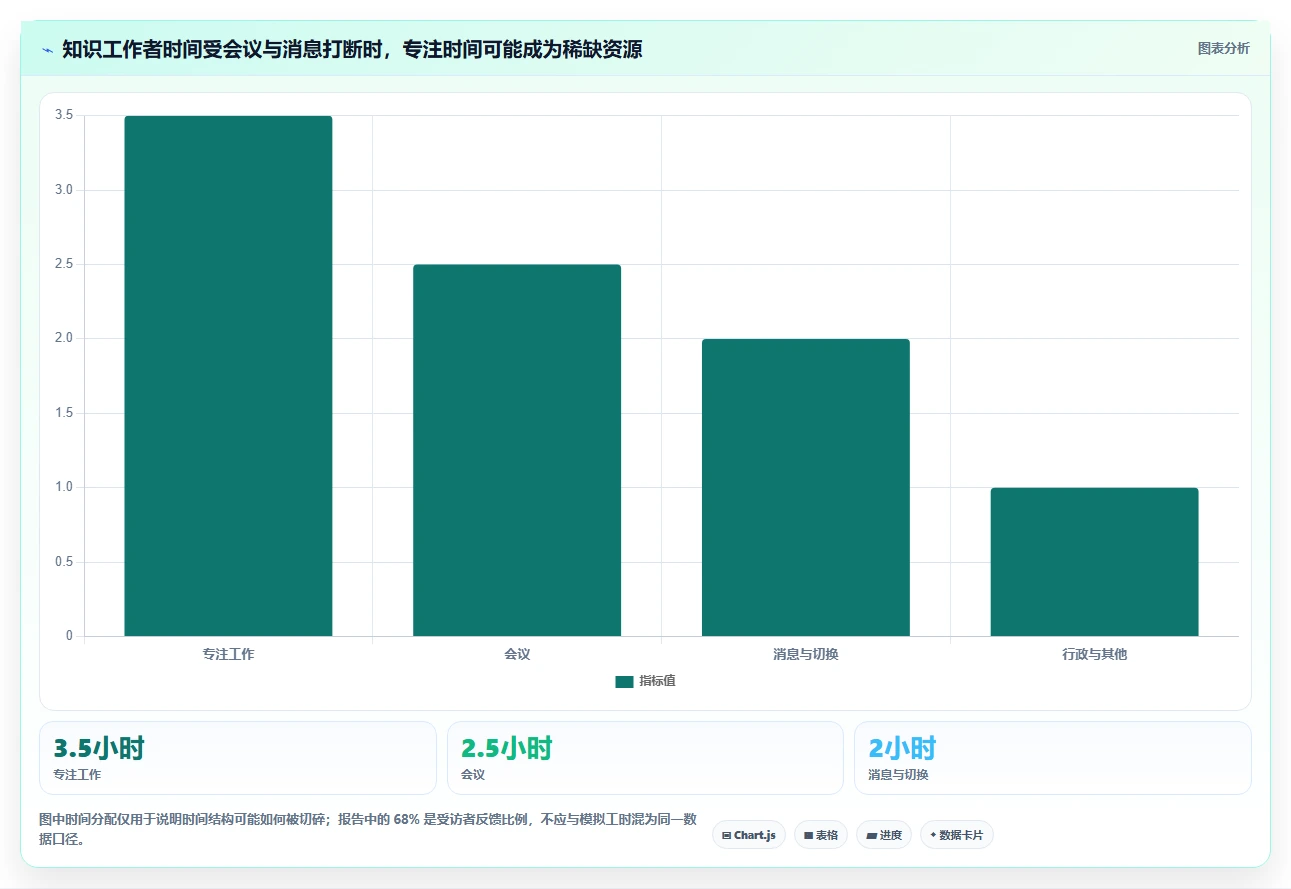Click the 3.5 y-axis tick label
This screenshot has height=889, width=1291.
pyautogui.click(x=64, y=116)
